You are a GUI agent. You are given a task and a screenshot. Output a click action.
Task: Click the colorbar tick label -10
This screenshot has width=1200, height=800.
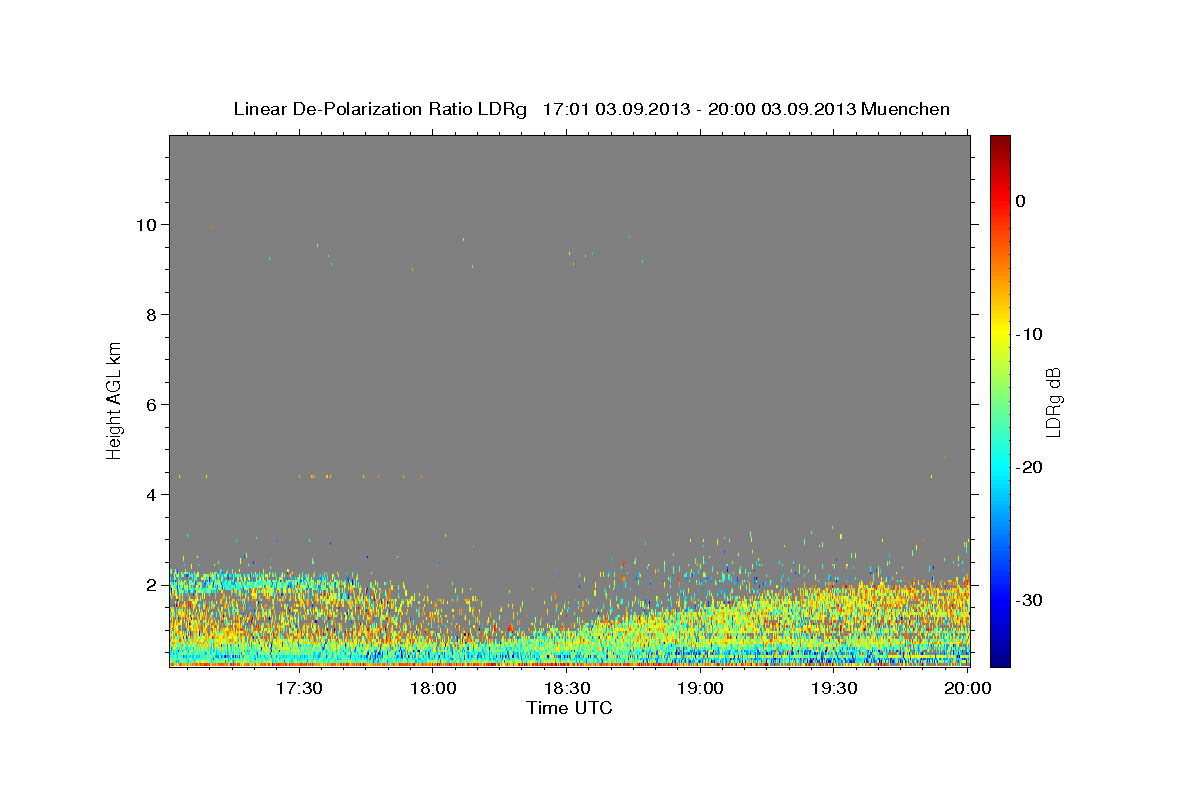point(1028,334)
